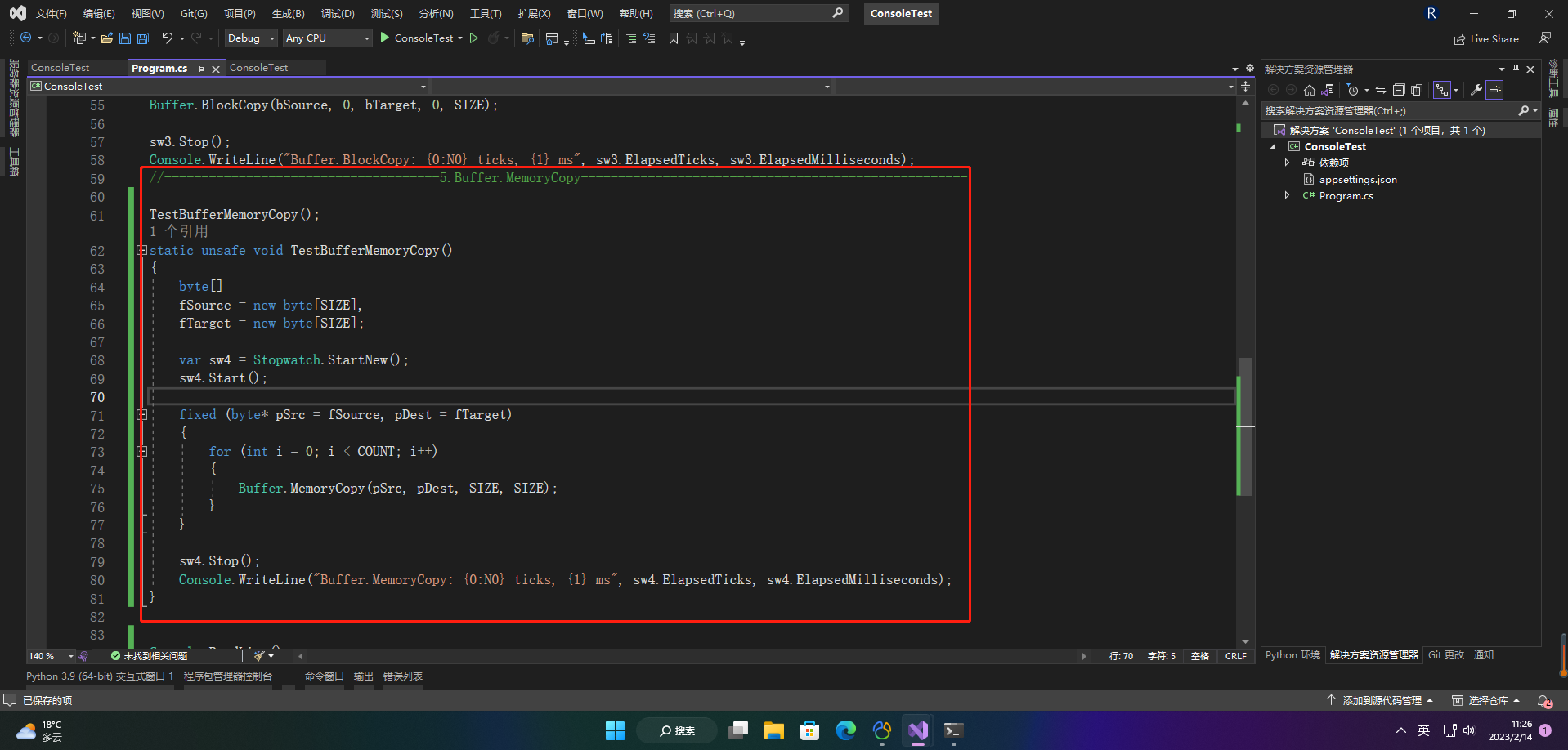Toggle pin on the Program.cs tab

pos(200,69)
